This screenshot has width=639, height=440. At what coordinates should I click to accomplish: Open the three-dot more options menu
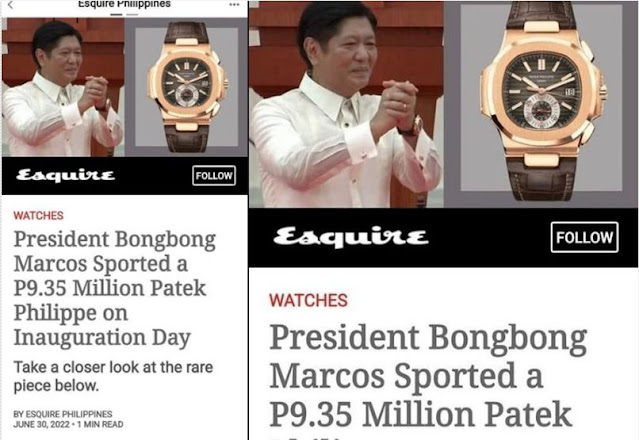tap(234, 4)
